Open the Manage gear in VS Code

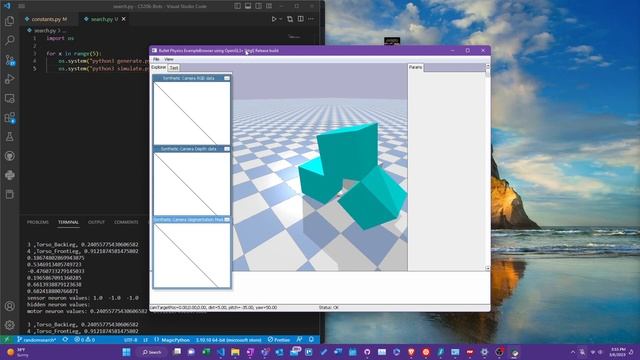[x=9, y=325]
